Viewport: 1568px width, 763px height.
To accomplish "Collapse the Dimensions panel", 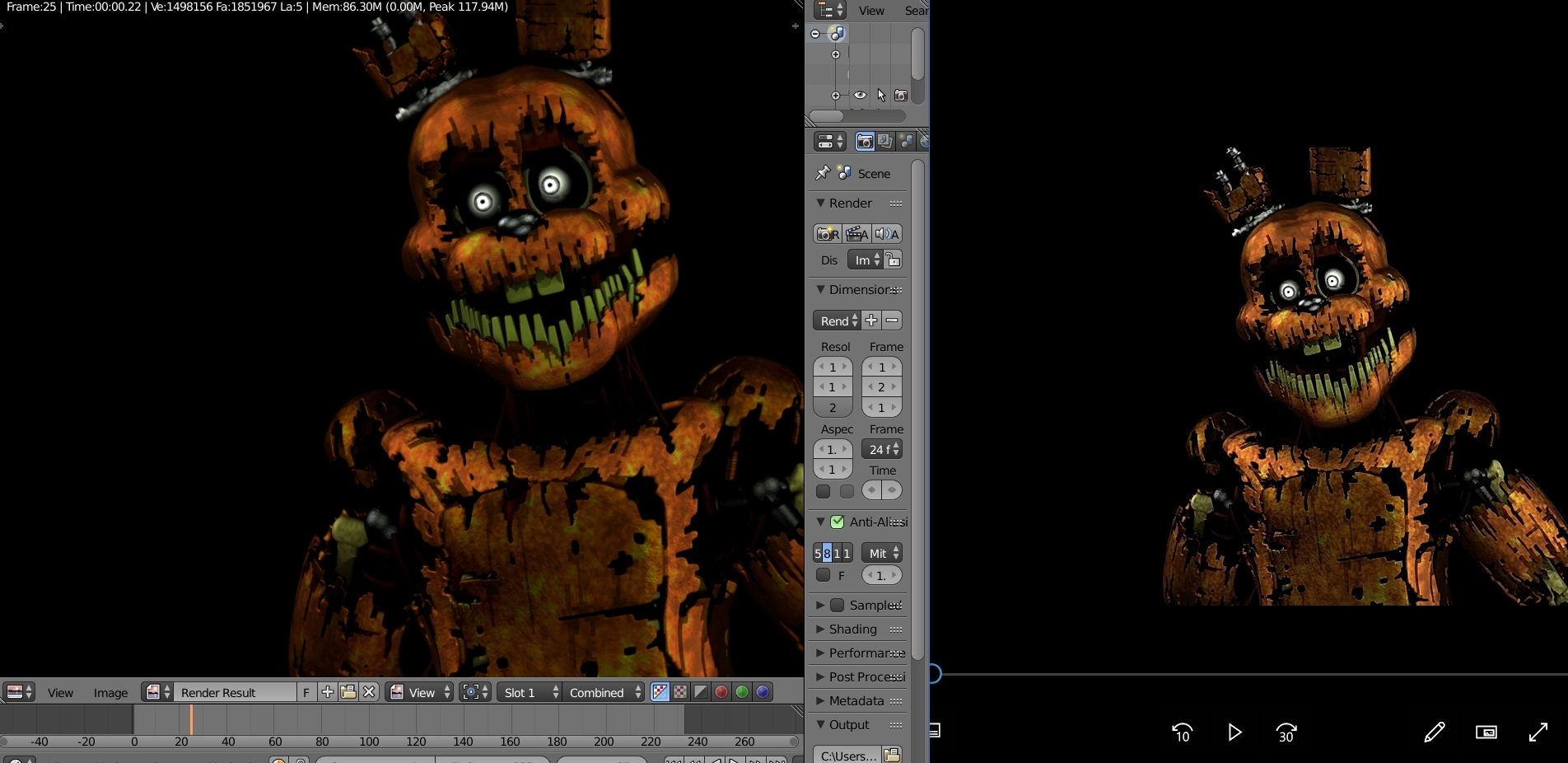I will (820, 289).
